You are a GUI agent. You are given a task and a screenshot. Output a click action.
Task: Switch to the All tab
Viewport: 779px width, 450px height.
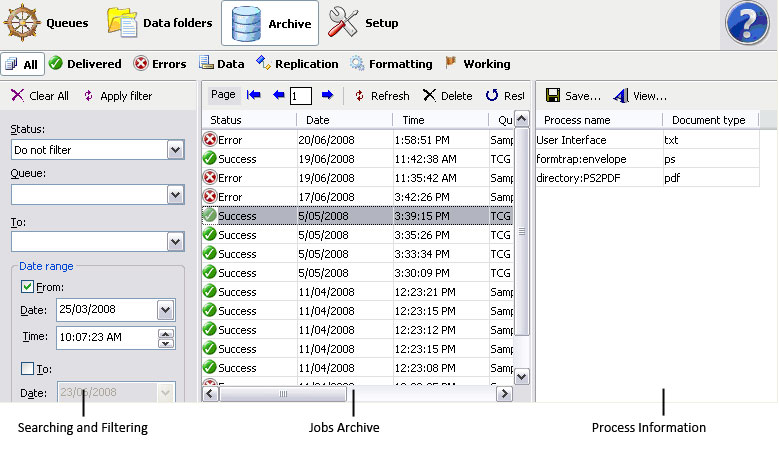click(22, 64)
